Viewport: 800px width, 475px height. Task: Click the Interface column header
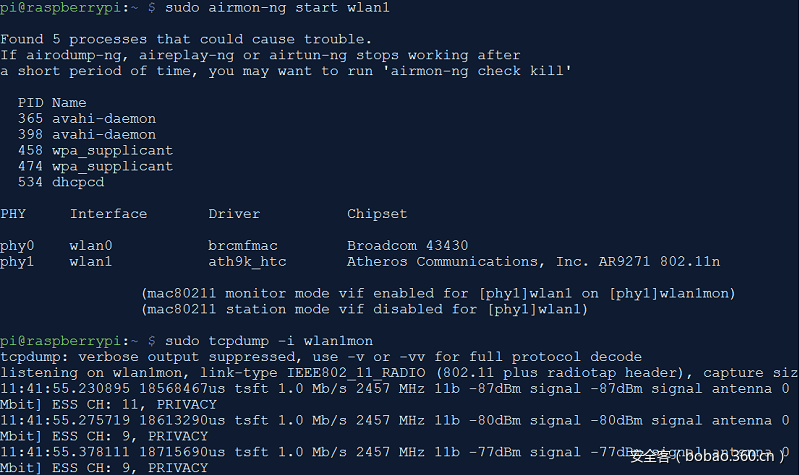pos(108,214)
